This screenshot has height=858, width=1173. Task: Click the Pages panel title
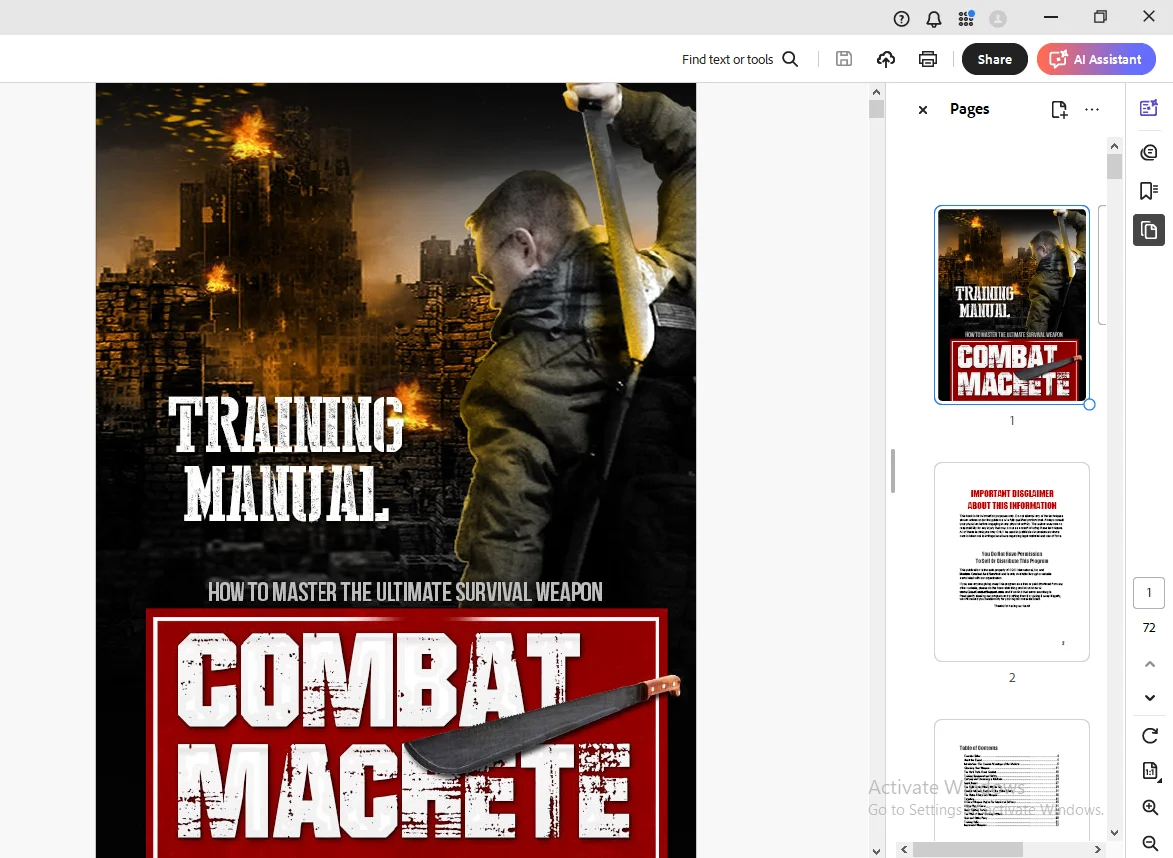[970, 109]
